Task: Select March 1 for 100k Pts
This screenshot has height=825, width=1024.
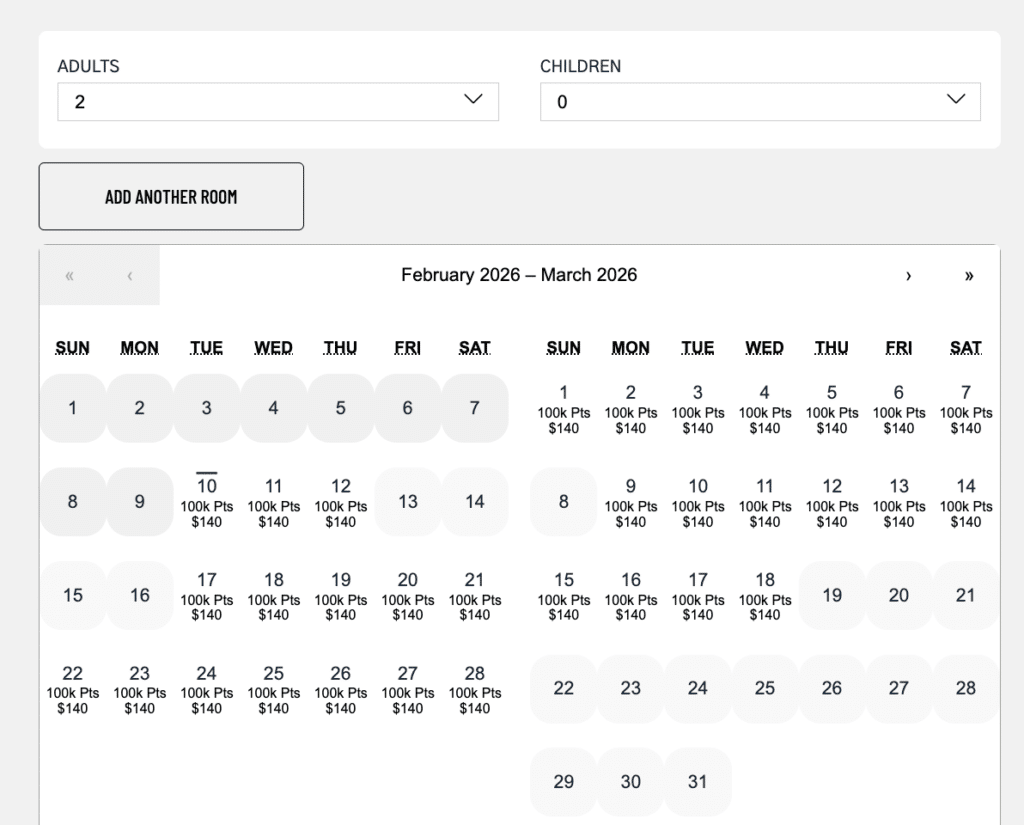Action: [563, 408]
